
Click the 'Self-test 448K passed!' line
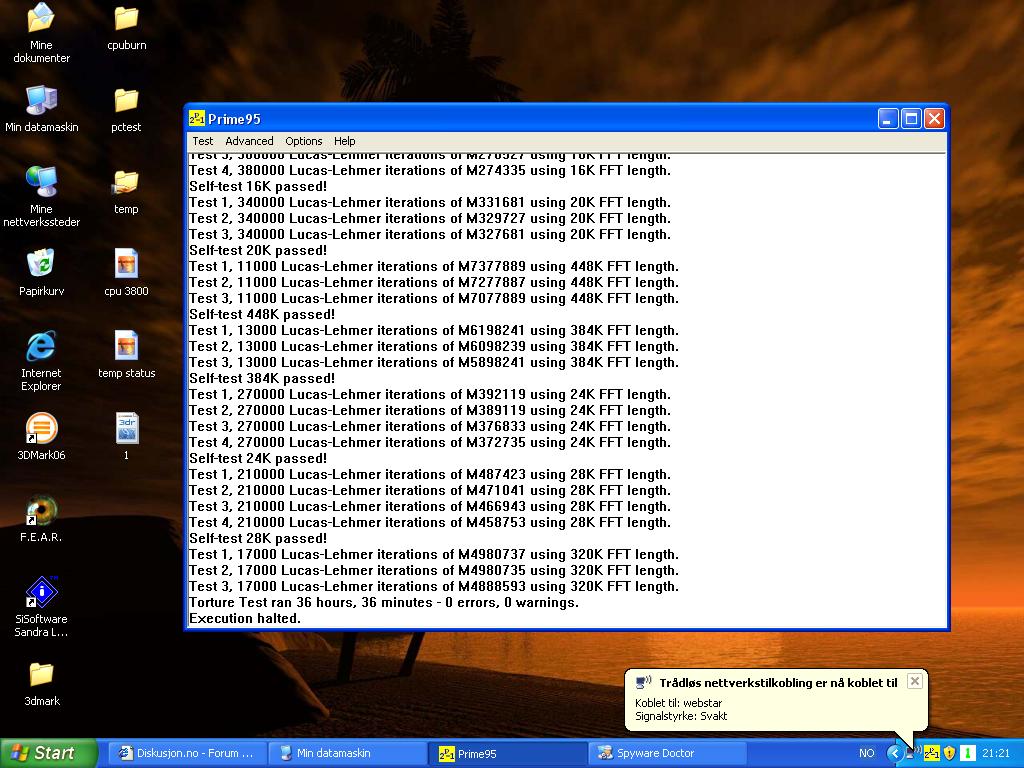coord(262,314)
